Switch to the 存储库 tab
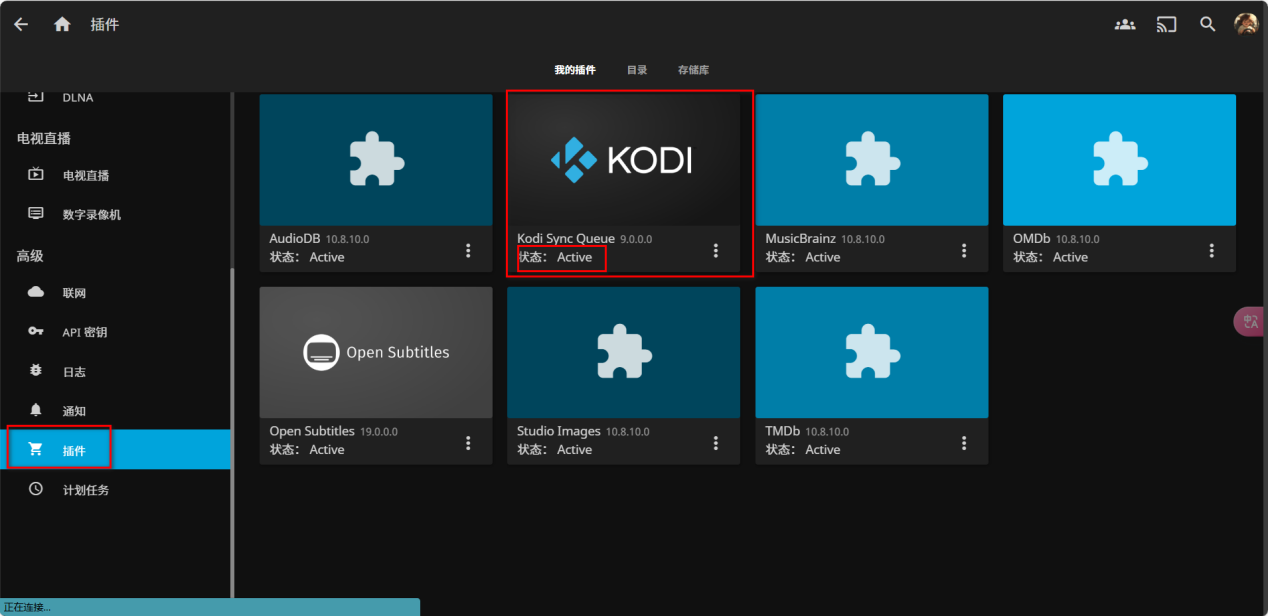 pos(693,70)
